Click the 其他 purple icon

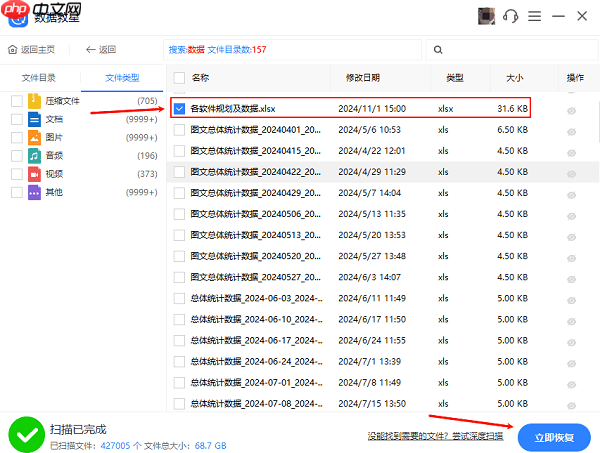[34, 192]
